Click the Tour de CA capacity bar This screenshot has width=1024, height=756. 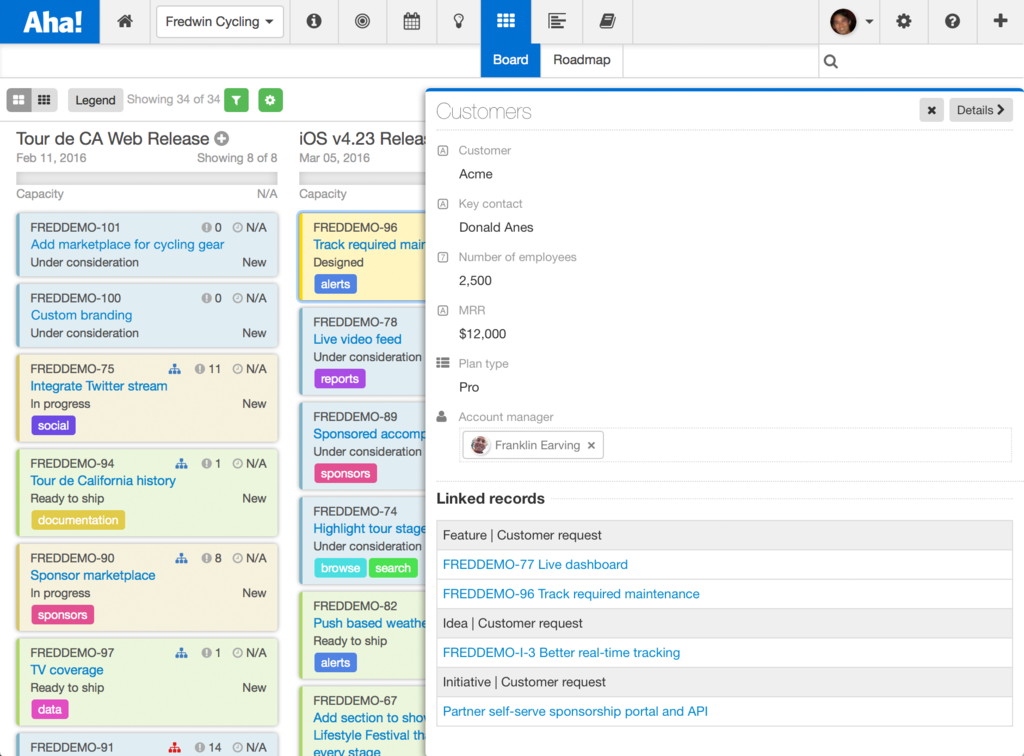[x=147, y=178]
